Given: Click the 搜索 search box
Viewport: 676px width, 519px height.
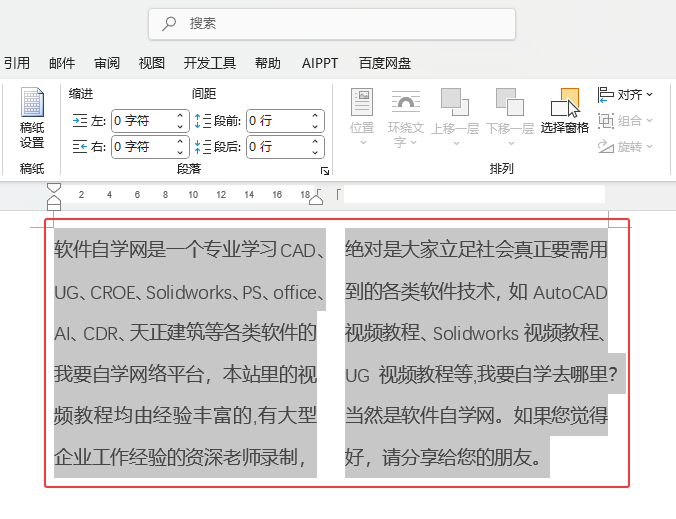Looking at the screenshot, I should point(332,24).
